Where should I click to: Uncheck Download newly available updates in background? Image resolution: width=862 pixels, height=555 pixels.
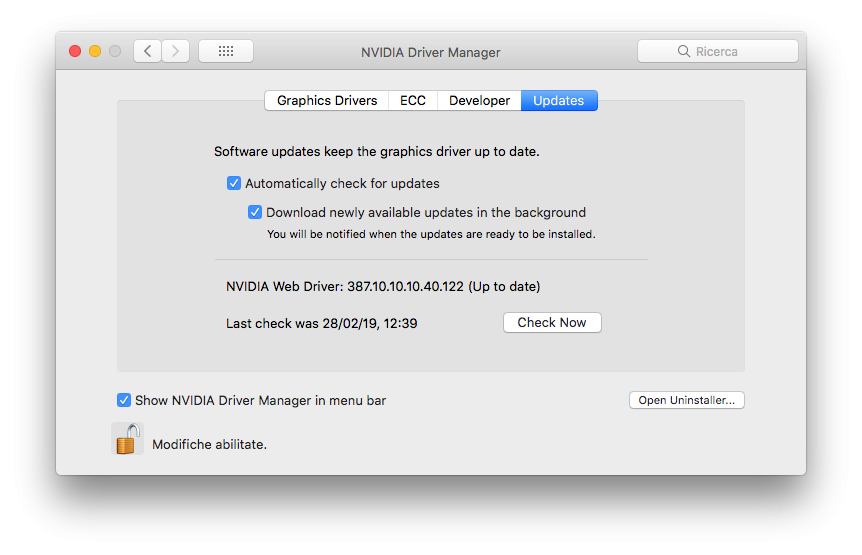click(255, 212)
